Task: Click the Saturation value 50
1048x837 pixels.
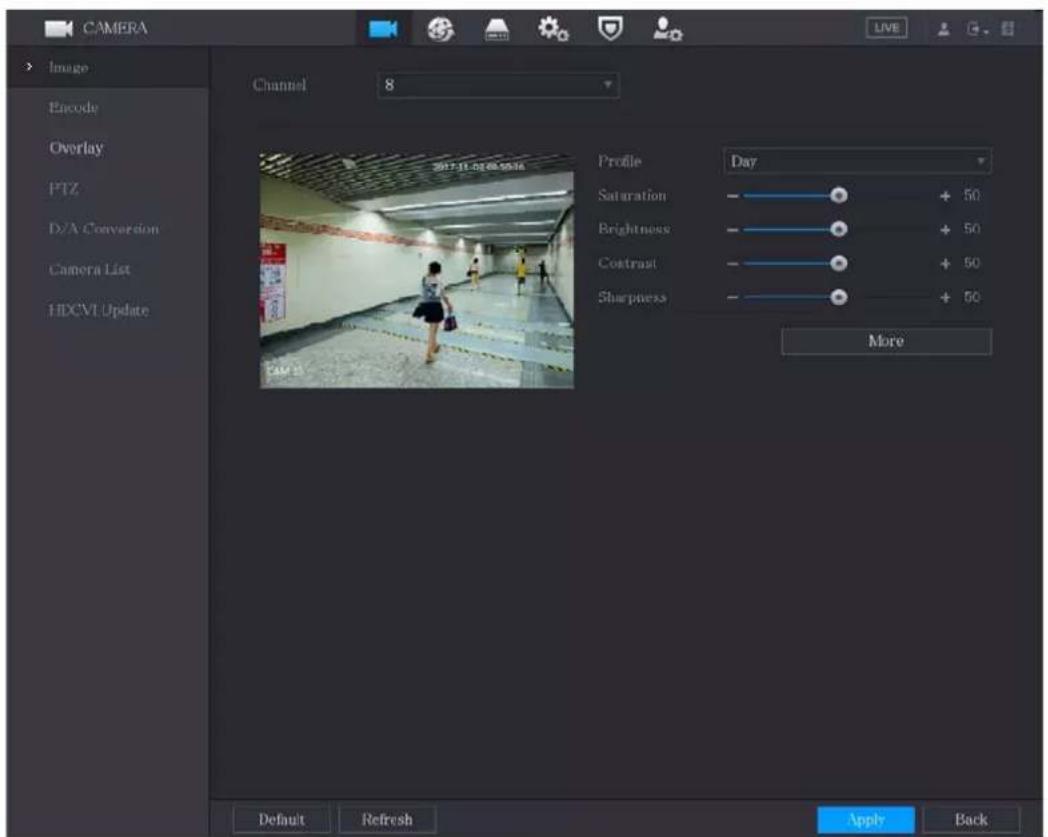Action: (x=972, y=196)
